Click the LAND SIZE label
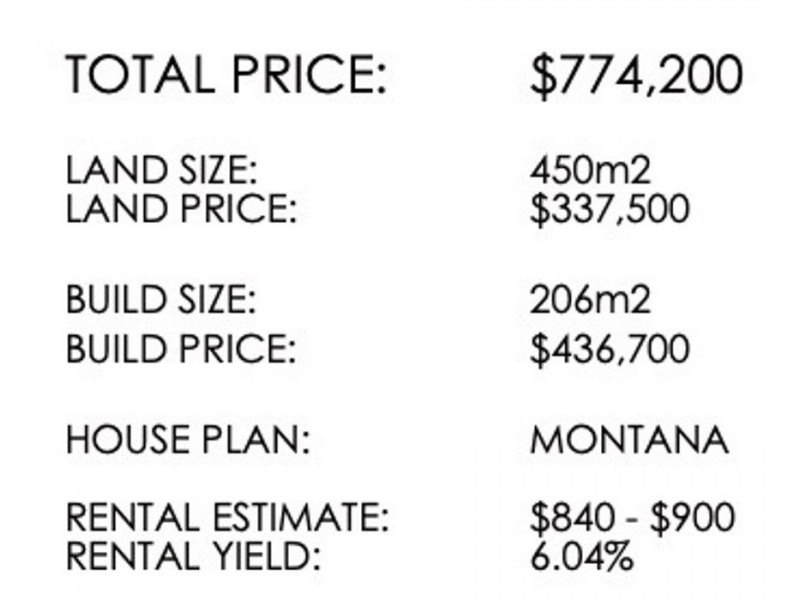 pos(161,170)
